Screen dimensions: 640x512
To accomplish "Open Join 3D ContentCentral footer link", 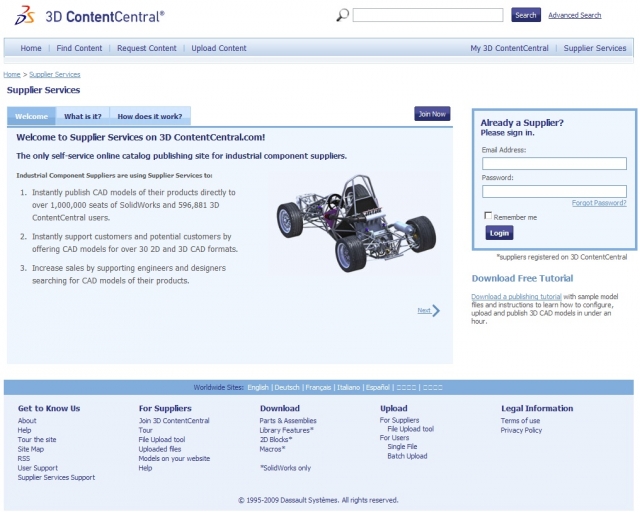I will point(174,421).
